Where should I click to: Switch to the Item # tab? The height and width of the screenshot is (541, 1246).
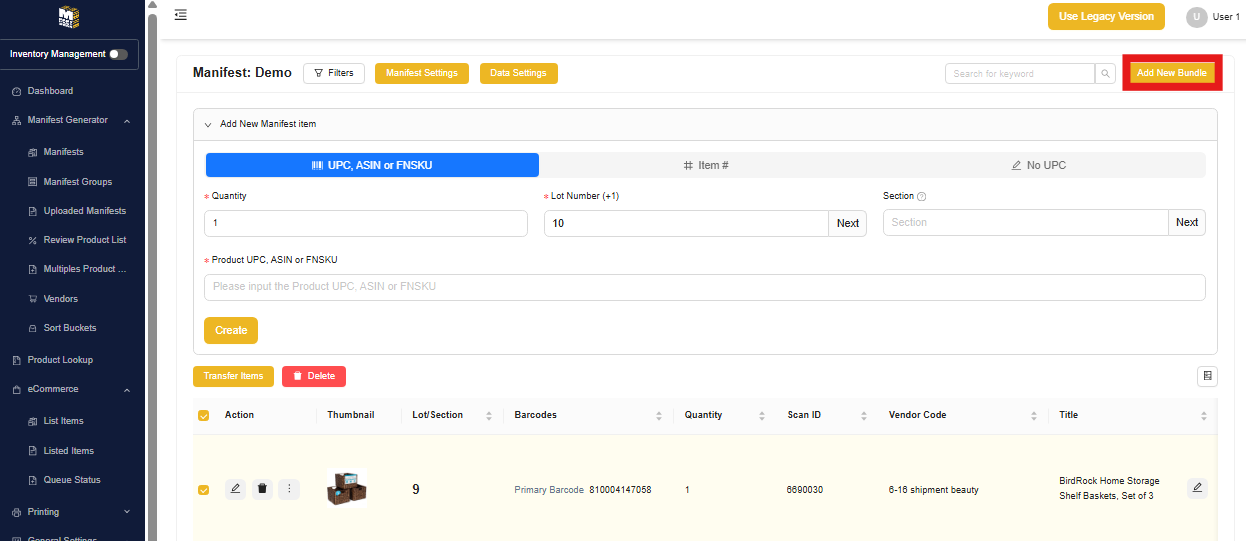click(x=705, y=165)
